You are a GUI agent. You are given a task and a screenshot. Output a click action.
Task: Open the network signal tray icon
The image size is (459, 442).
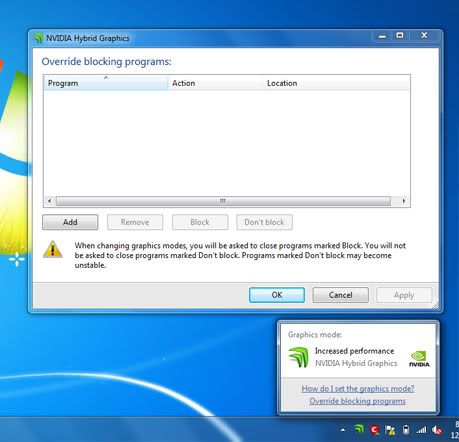click(421, 430)
